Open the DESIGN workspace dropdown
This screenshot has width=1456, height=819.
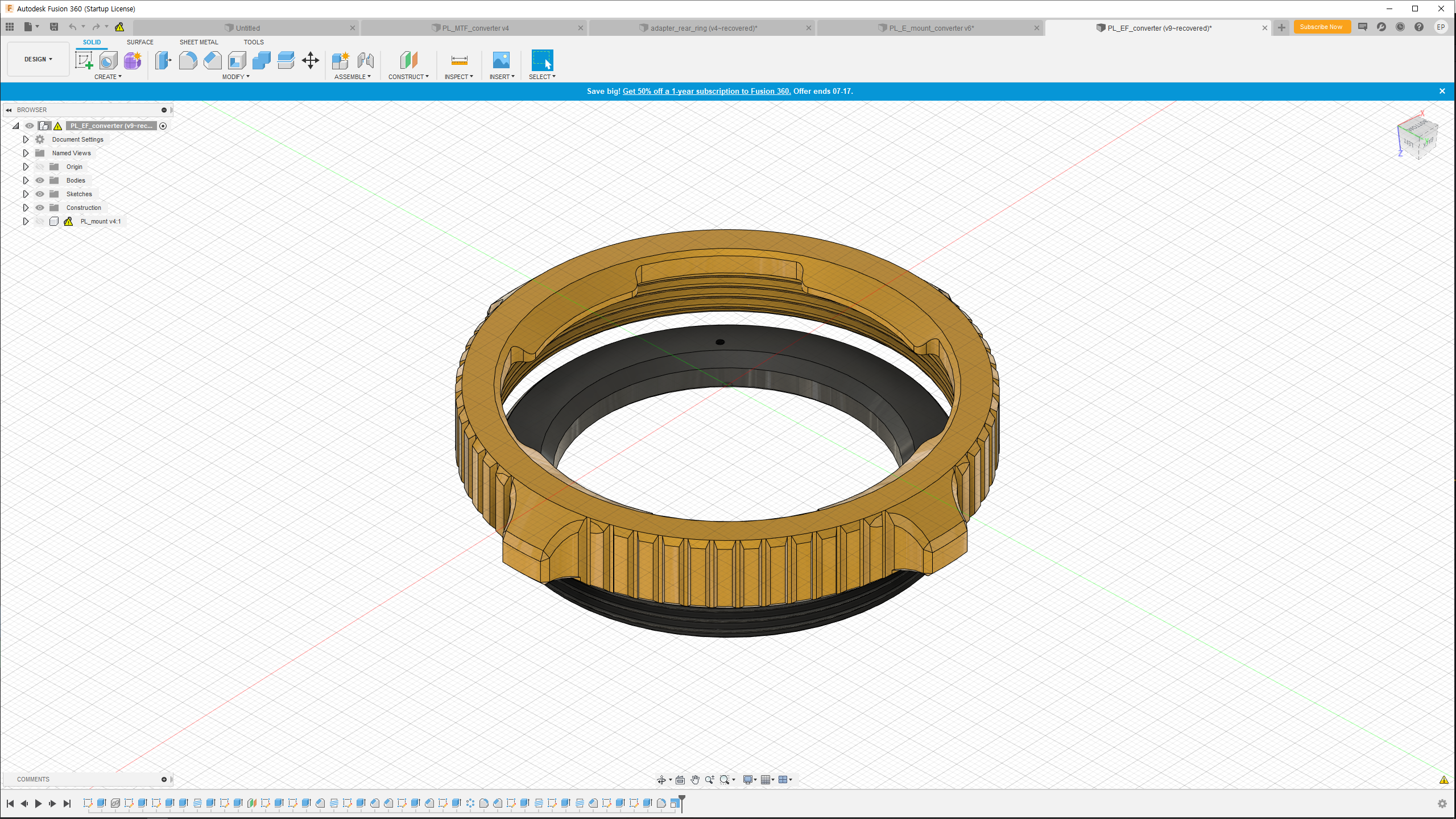tap(38, 59)
